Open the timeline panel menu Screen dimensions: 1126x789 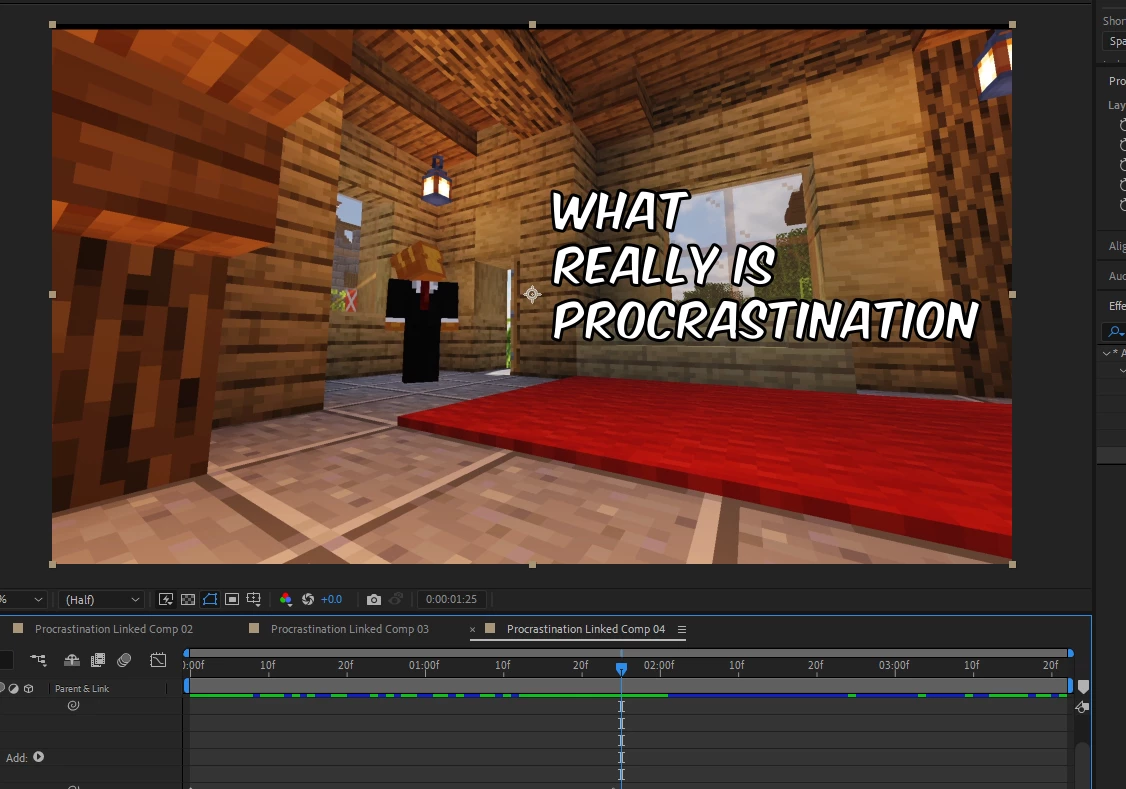(681, 630)
